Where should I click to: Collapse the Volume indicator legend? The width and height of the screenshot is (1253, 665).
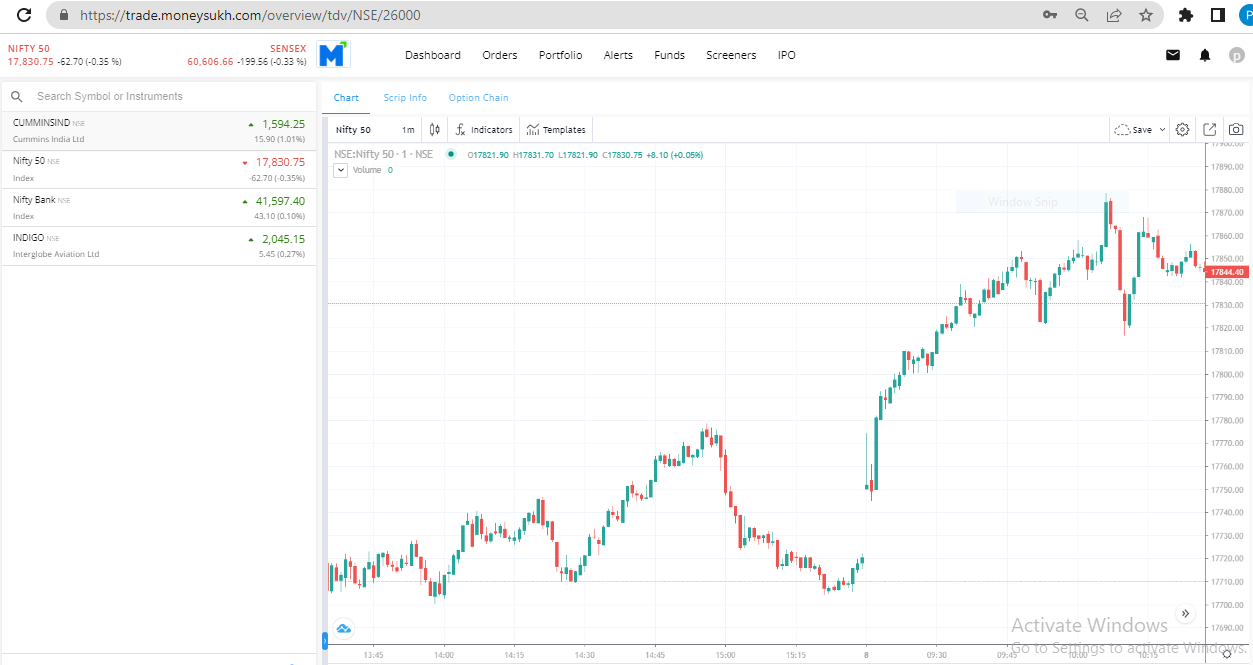point(341,170)
